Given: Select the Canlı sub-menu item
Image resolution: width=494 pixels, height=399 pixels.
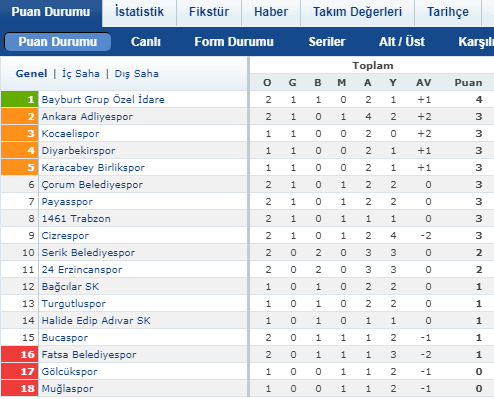Looking at the screenshot, I should click(146, 42).
